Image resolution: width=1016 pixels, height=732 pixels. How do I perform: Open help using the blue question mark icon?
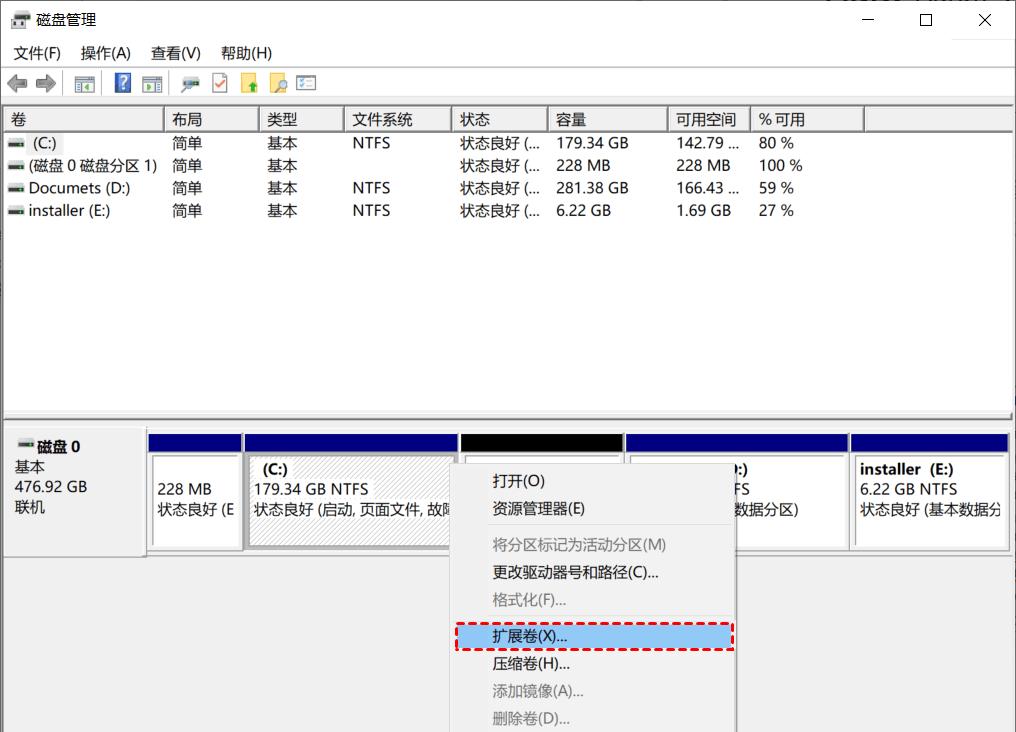tap(121, 83)
